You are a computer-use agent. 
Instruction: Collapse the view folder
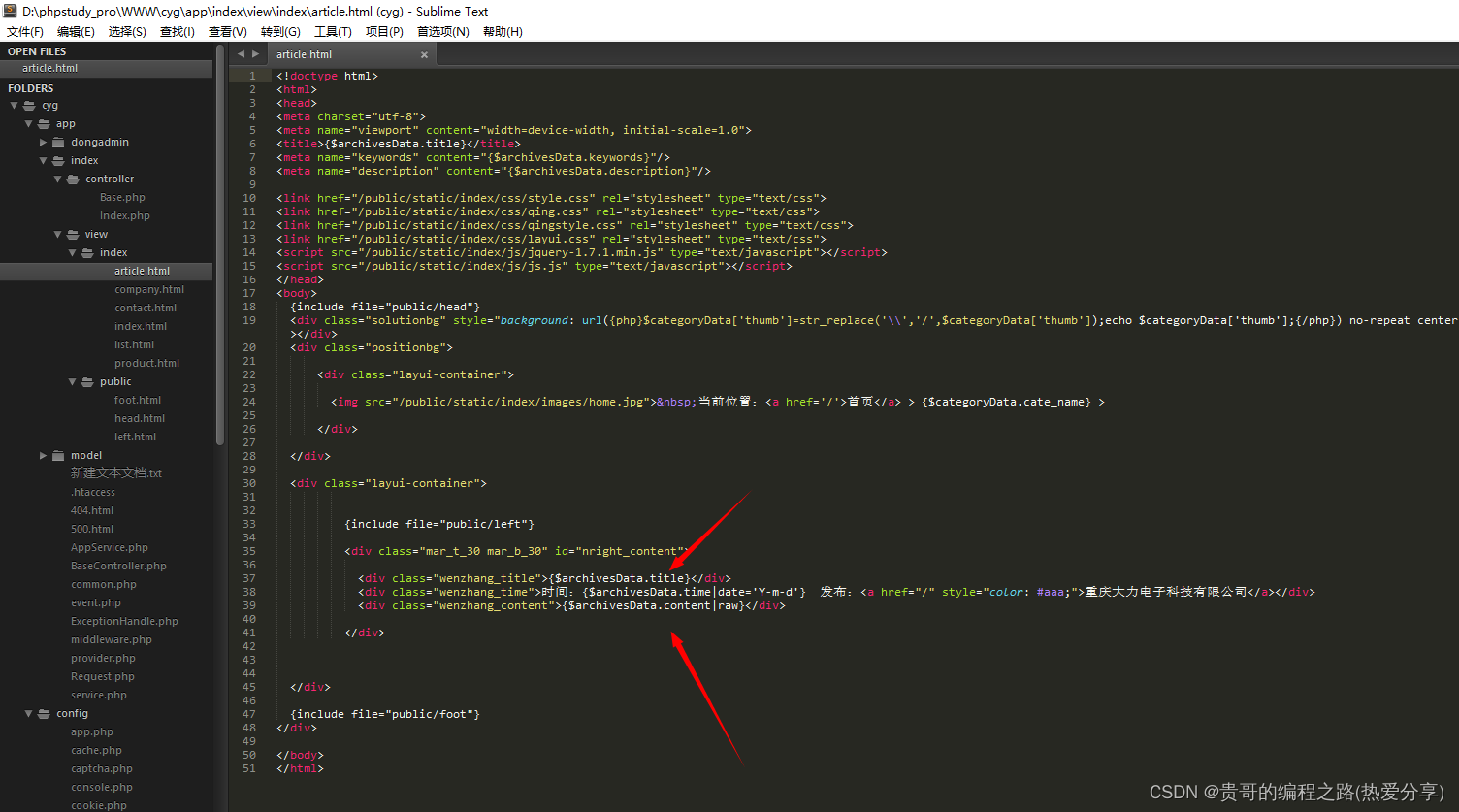[58, 234]
